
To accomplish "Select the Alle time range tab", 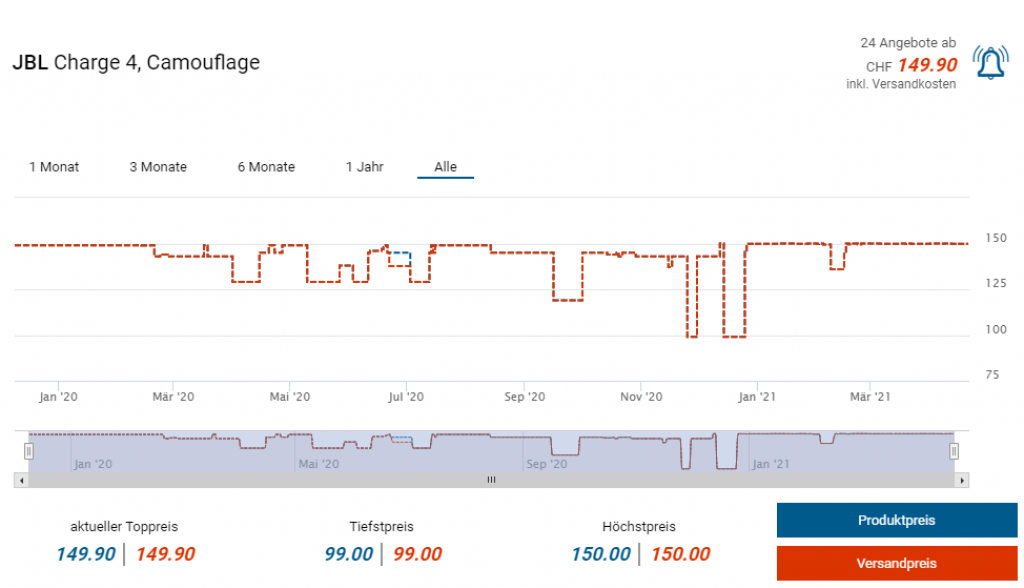I will coord(445,167).
